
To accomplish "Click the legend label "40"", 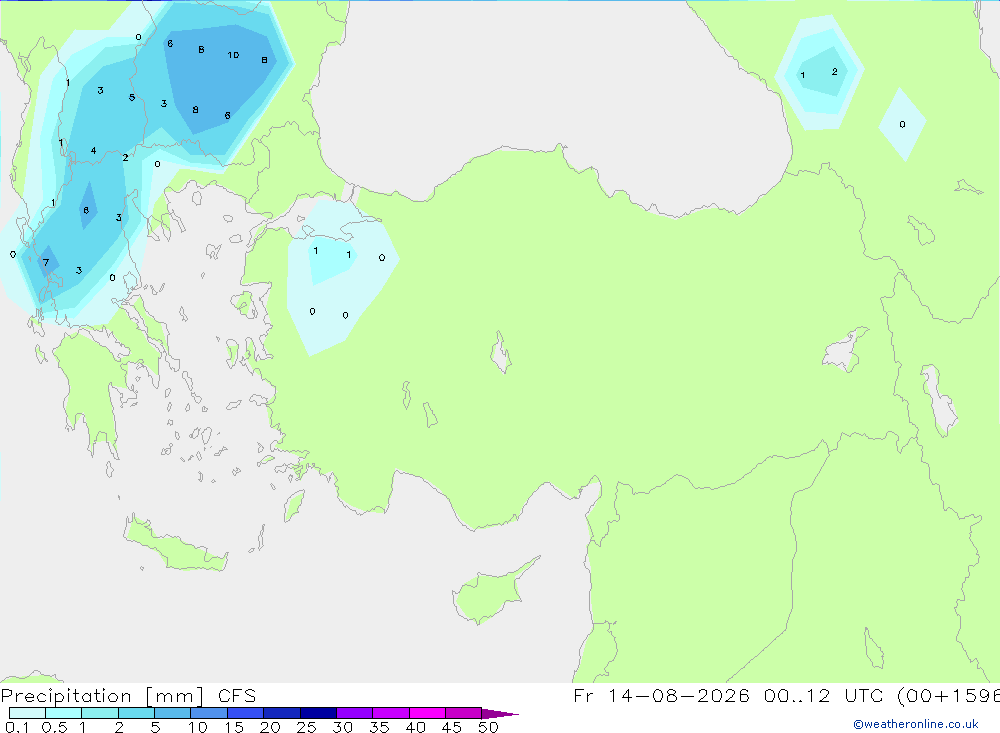I will point(415,727).
